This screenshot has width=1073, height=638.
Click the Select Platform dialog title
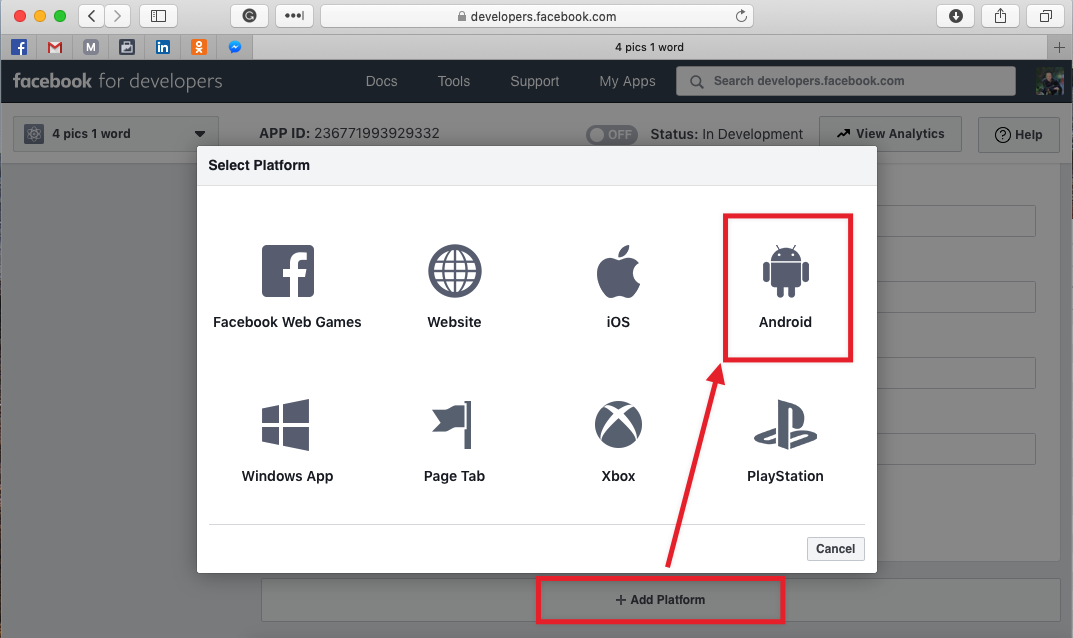click(x=259, y=165)
